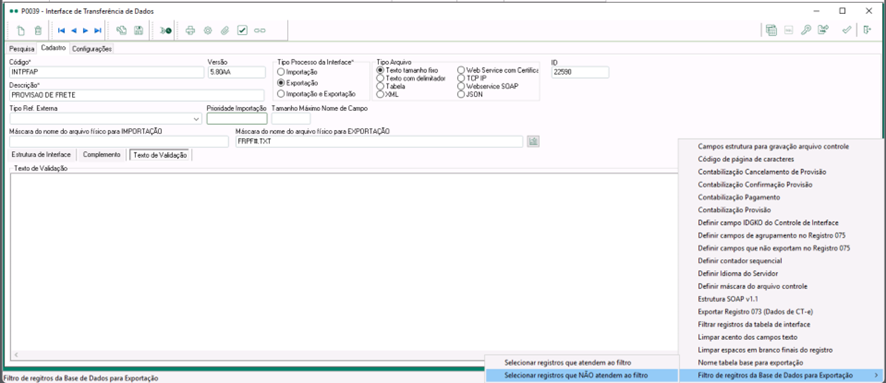Select the Importação radio option
The width and height of the screenshot is (886, 383).
pos(297,72)
